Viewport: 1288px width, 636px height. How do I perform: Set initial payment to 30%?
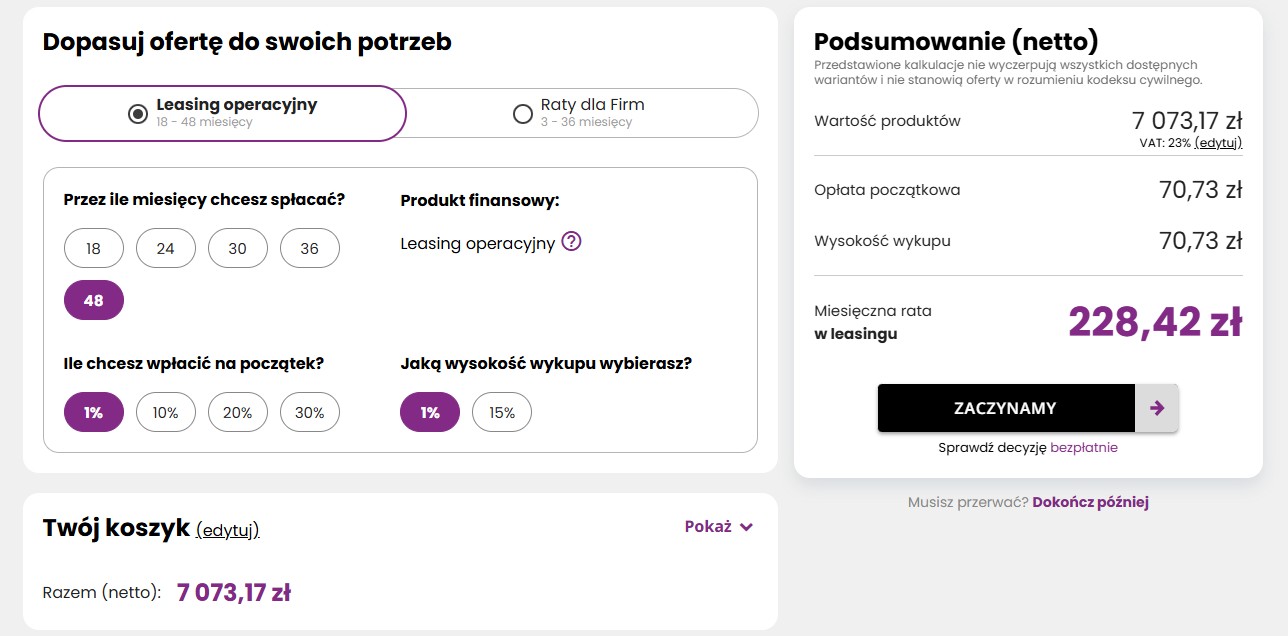click(x=310, y=412)
